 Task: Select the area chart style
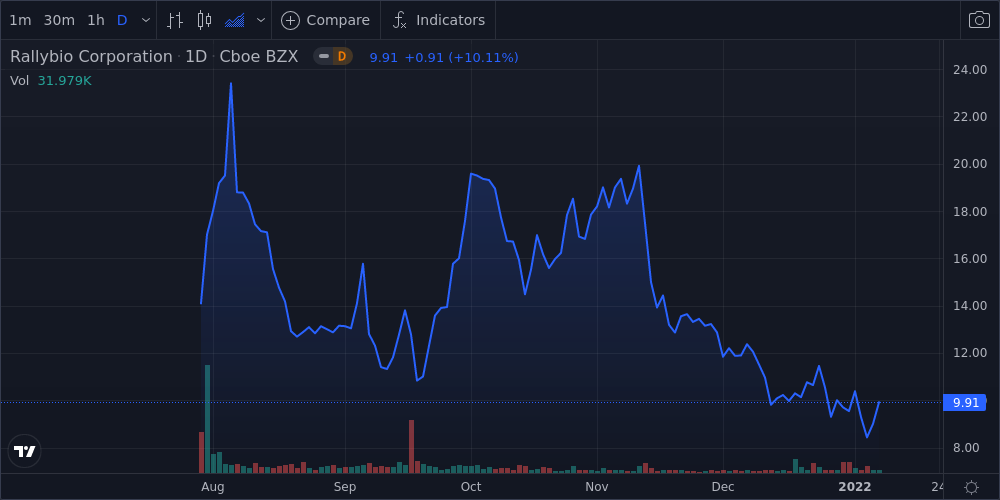click(x=235, y=20)
